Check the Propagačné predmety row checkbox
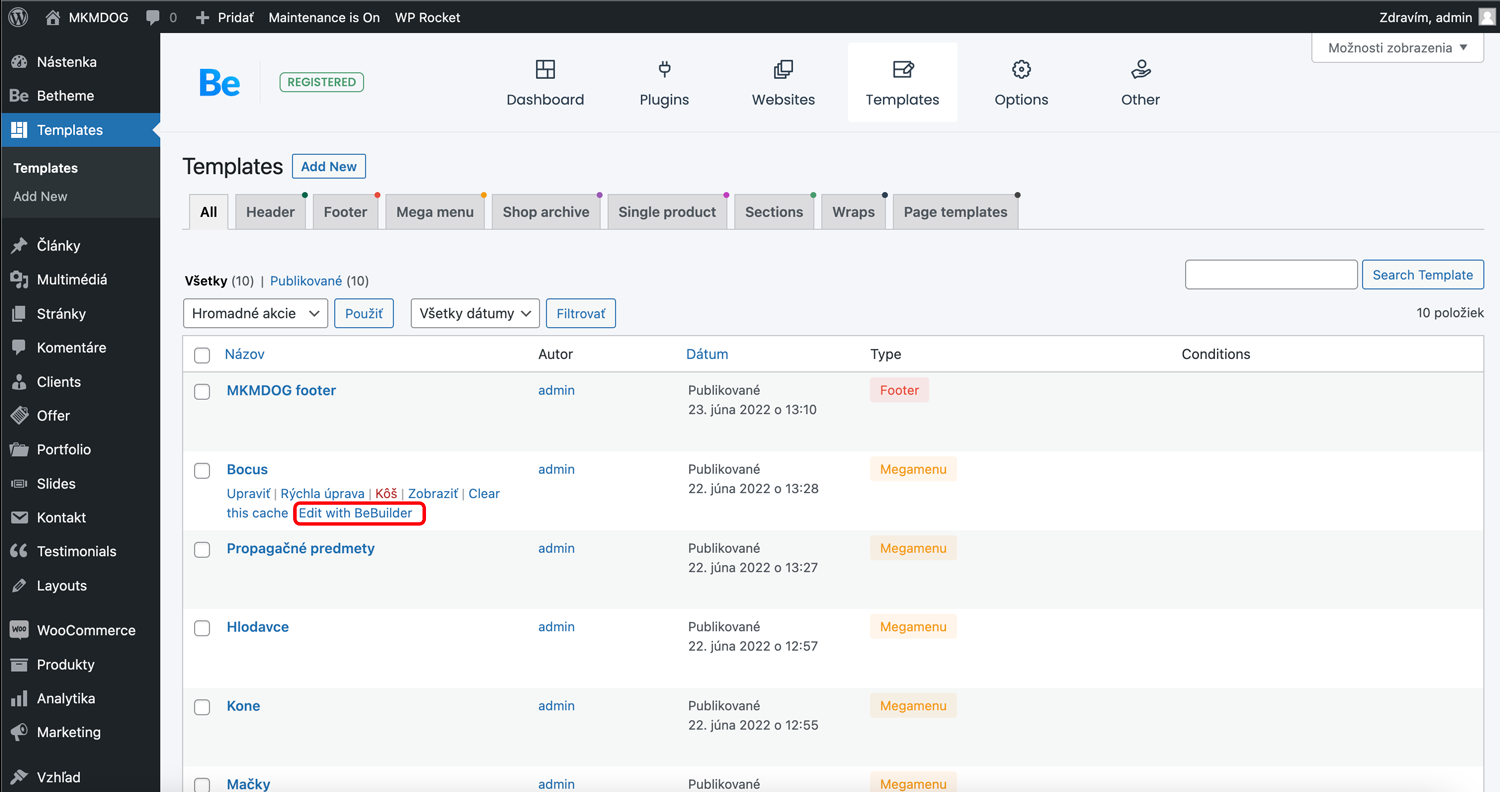 [x=202, y=549]
